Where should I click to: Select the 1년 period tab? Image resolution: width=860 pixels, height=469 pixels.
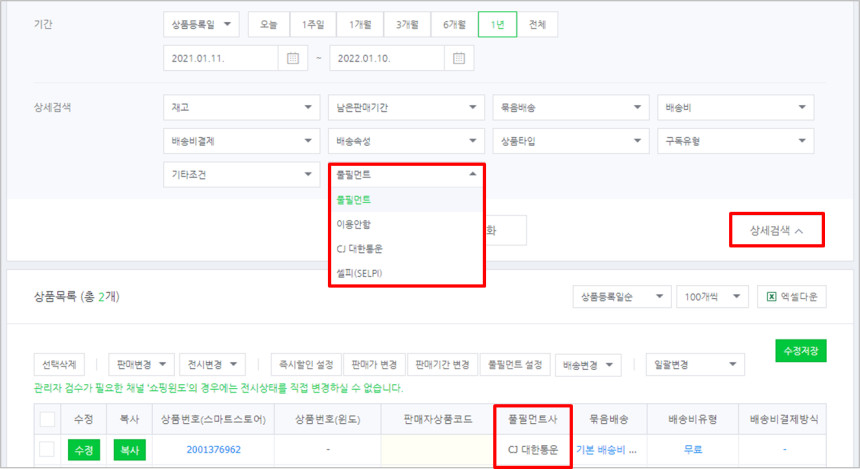[x=497, y=25]
